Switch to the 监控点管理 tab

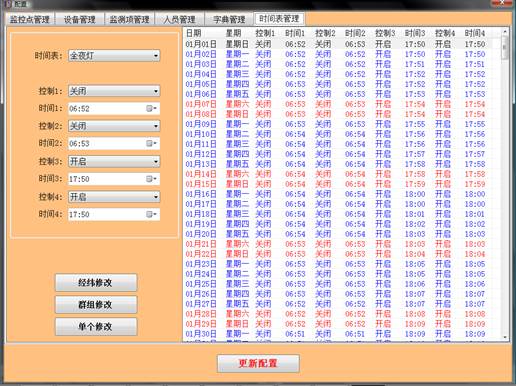[x=30, y=19]
